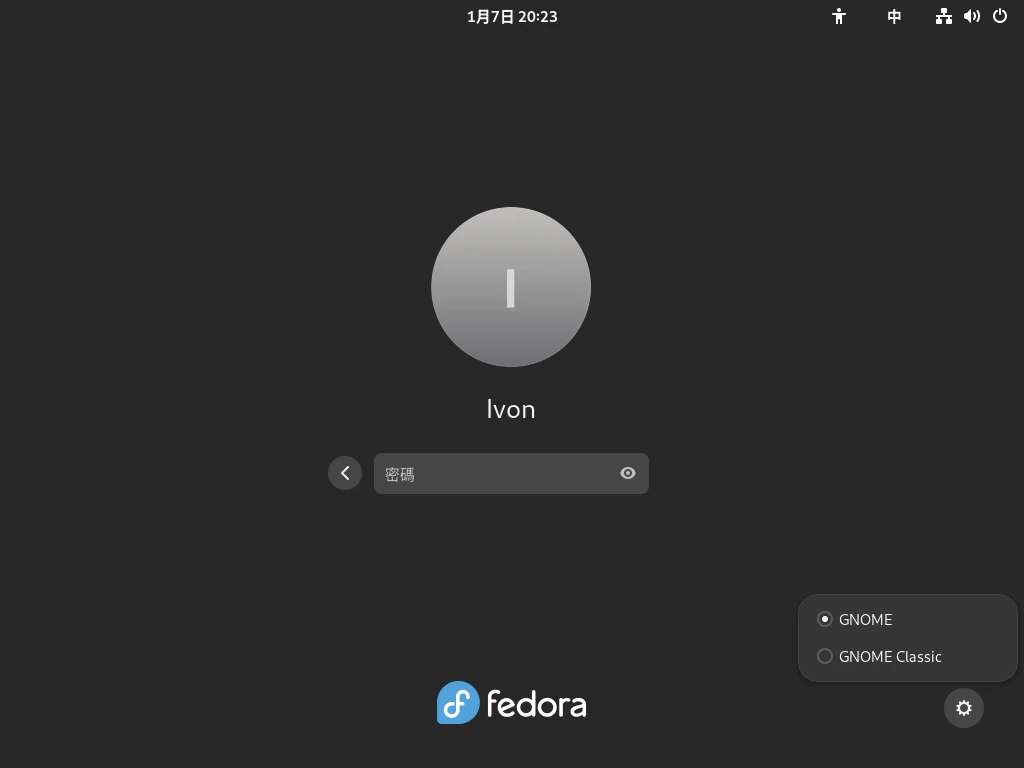Click the 密碼 placeholder text
The width and height of the screenshot is (1024, 768).
(400, 474)
